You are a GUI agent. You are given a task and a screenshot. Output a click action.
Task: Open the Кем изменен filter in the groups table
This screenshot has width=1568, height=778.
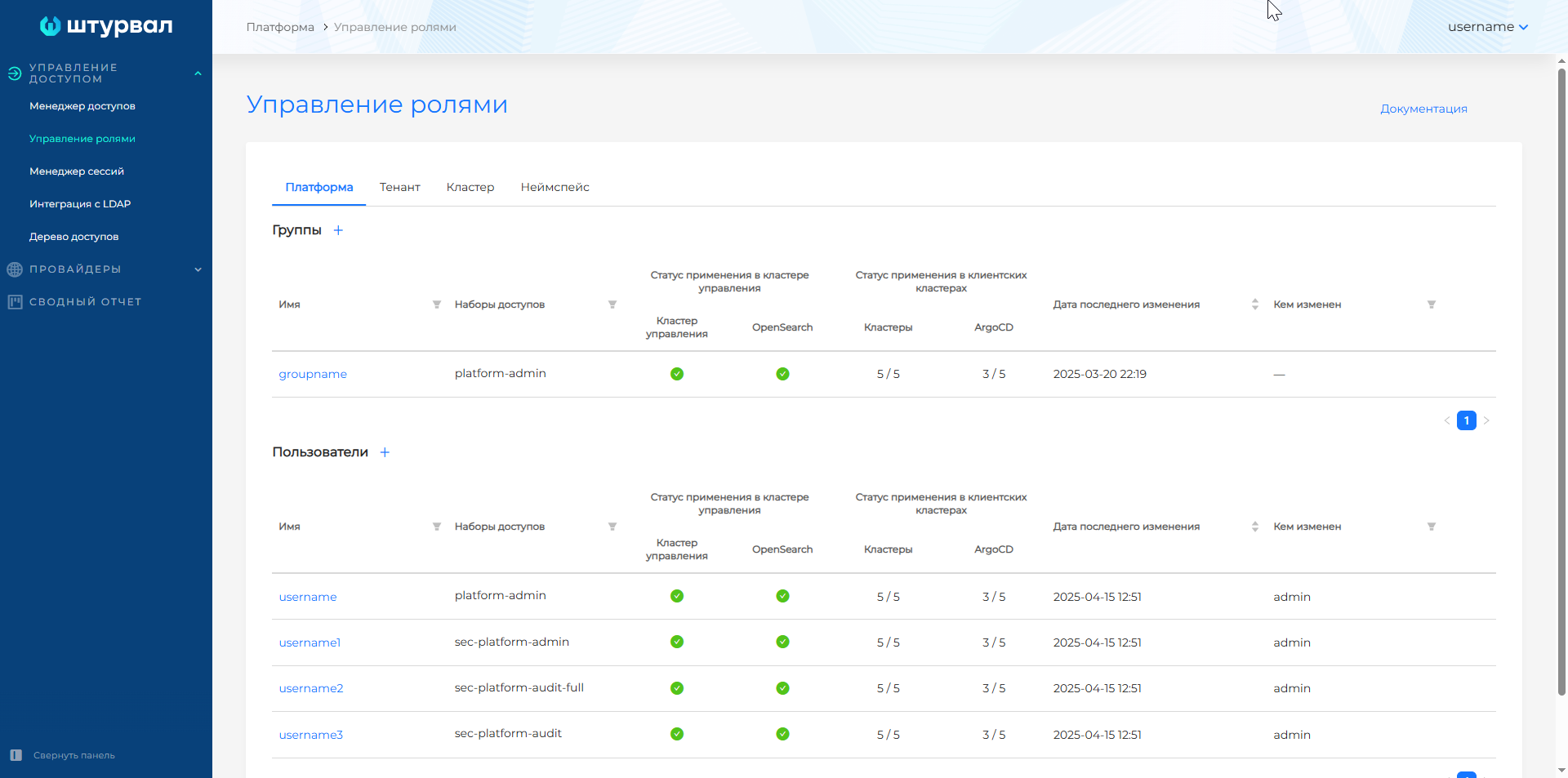[x=1432, y=305]
